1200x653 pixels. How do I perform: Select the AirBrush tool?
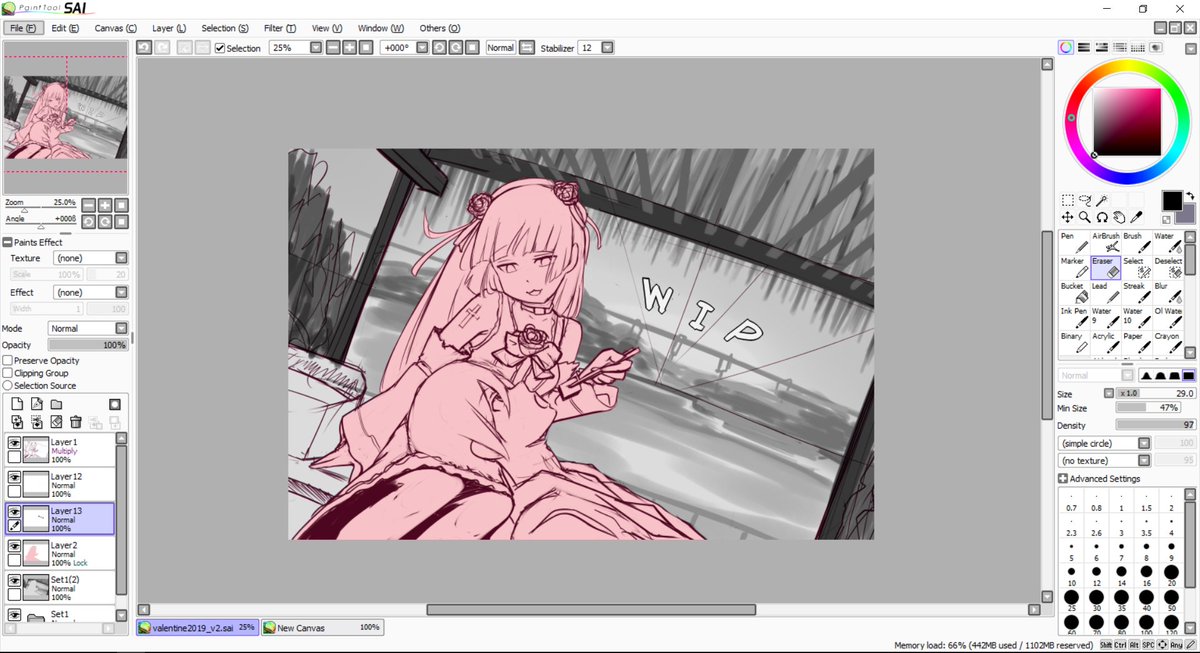pyautogui.click(x=1105, y=242)
